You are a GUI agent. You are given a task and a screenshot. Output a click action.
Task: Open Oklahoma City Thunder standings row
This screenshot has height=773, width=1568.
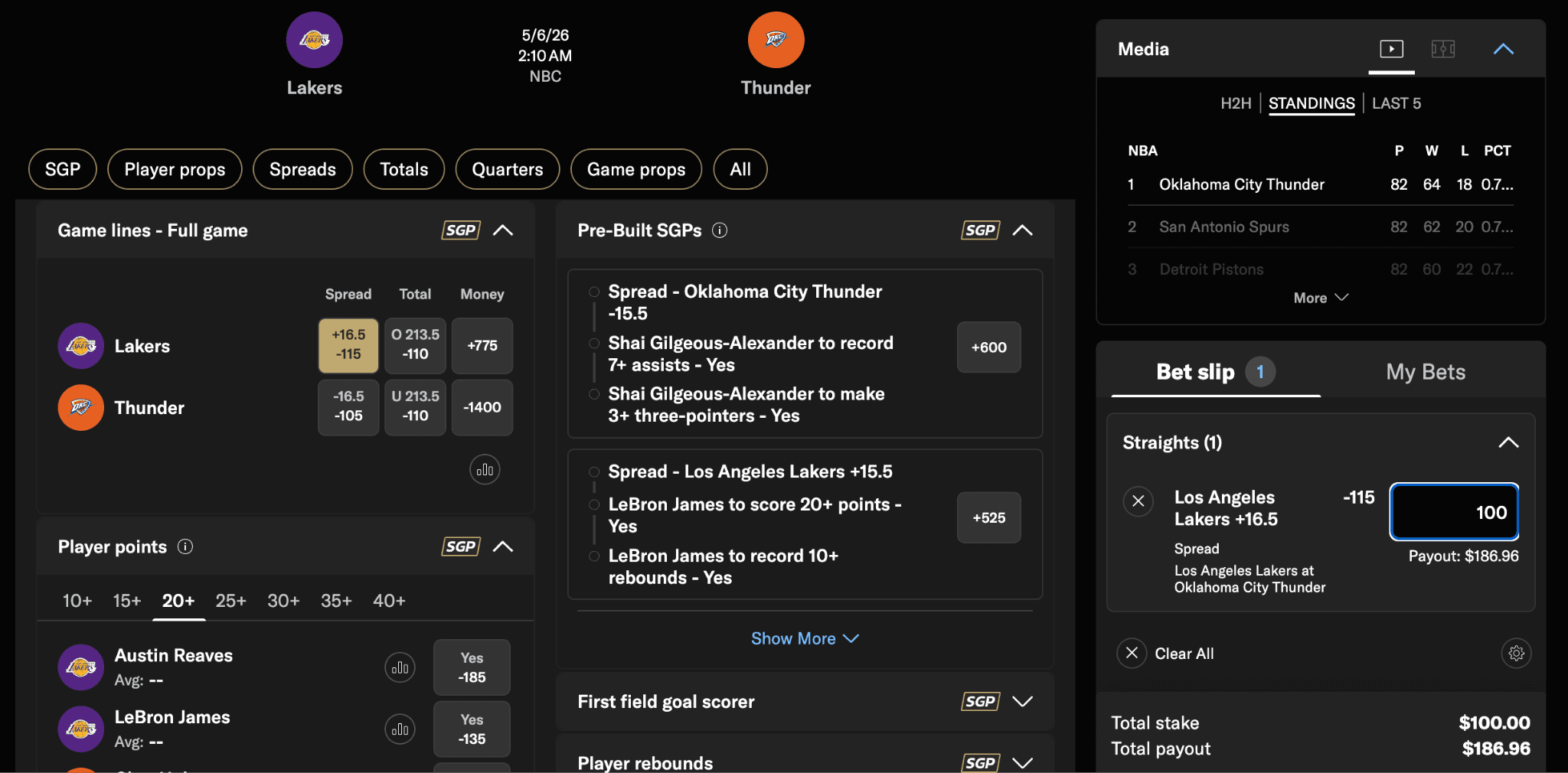tap(1321, 184)
